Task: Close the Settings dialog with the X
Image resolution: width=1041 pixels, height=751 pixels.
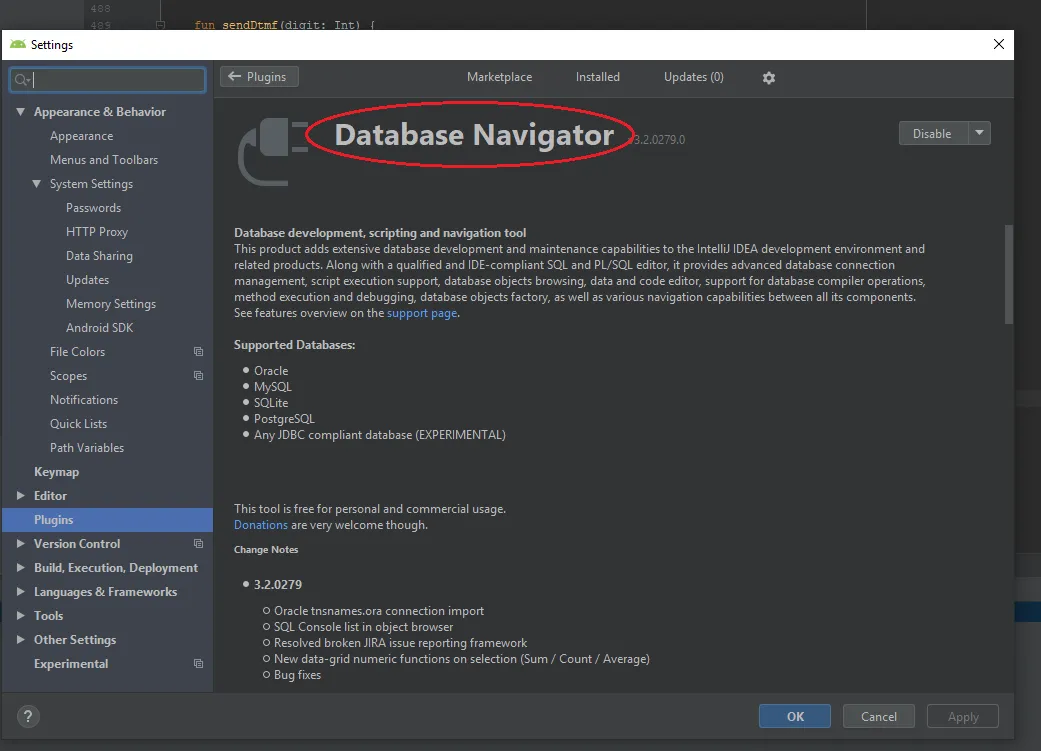Action: pyautogui.click(x=999, y=44)
